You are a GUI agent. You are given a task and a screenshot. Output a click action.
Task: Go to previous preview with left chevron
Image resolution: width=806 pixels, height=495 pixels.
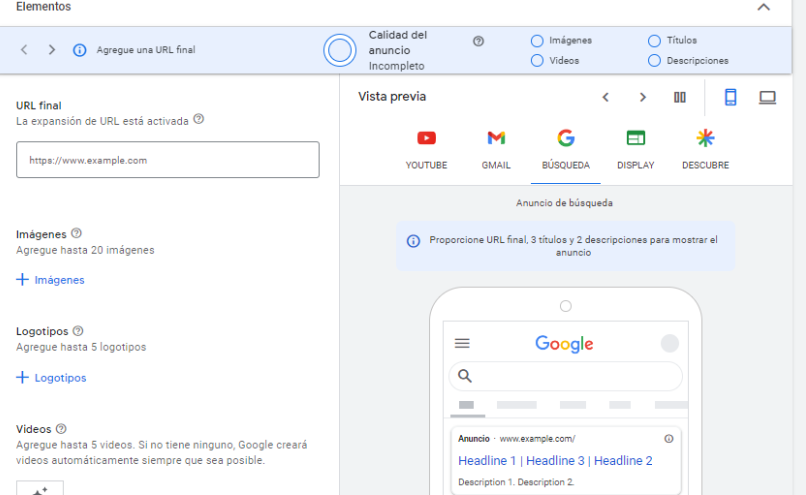[x=605, y=97]
